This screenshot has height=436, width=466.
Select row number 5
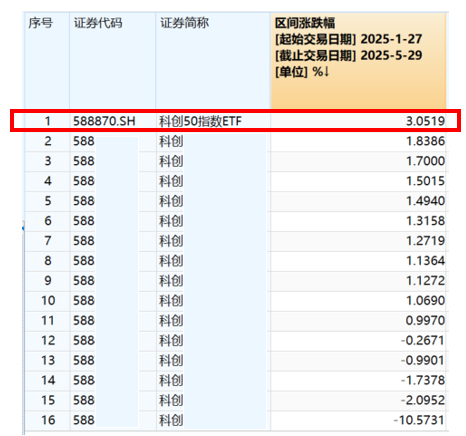click(48, 201)
